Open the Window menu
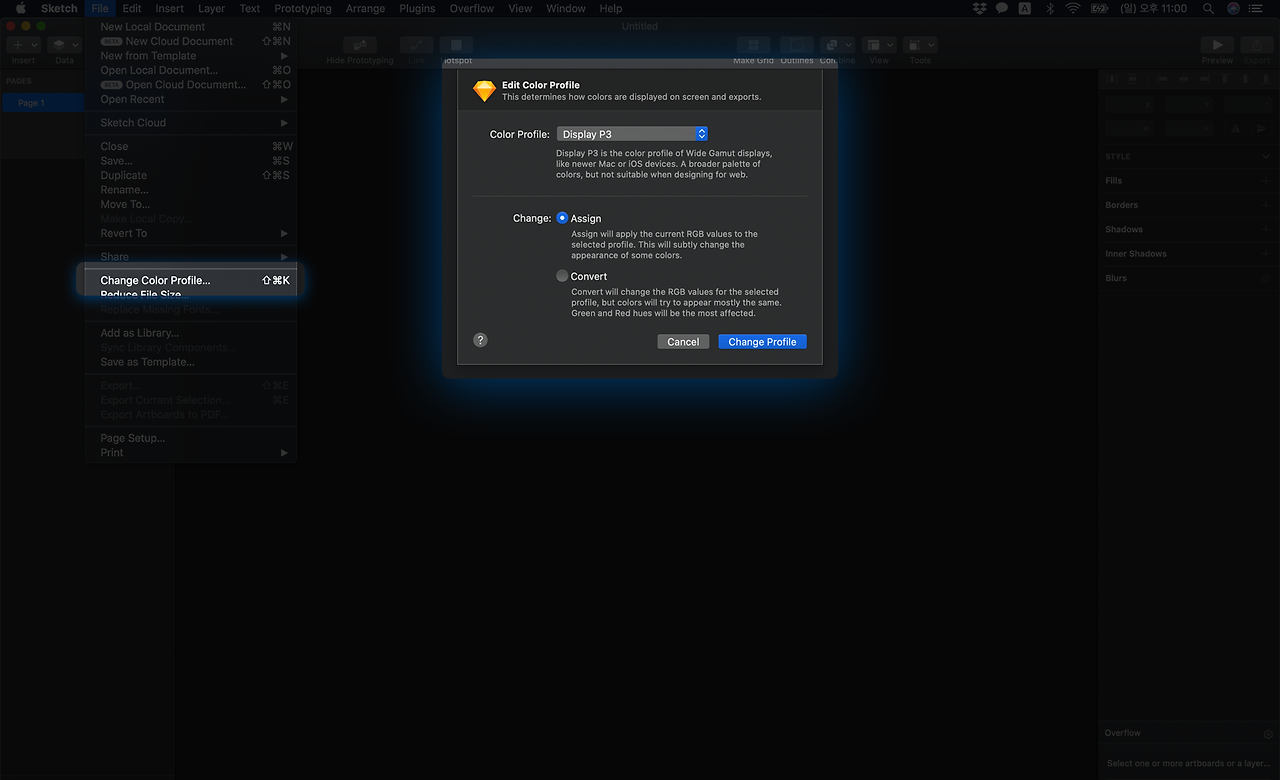Image resolution: width=1280 pixels, height=780 pixels. point(566,8)
